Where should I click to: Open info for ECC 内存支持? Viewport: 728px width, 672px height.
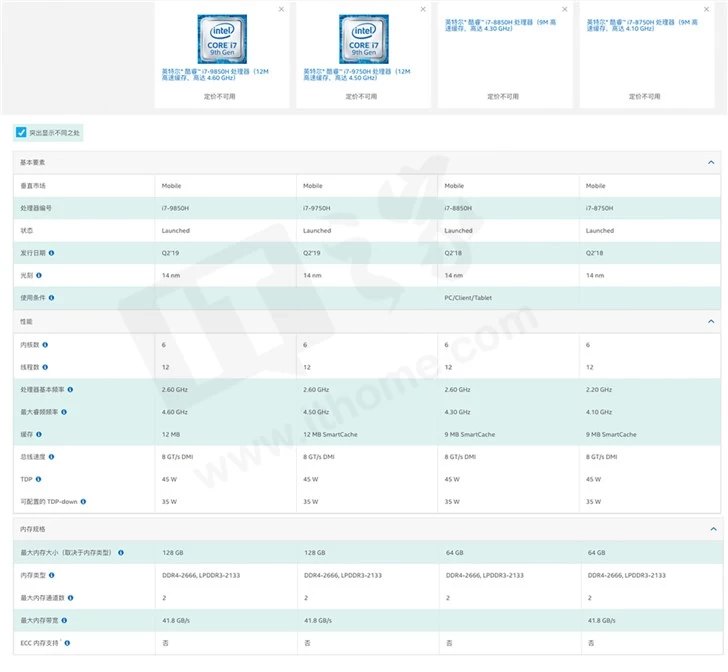point(67,643)
